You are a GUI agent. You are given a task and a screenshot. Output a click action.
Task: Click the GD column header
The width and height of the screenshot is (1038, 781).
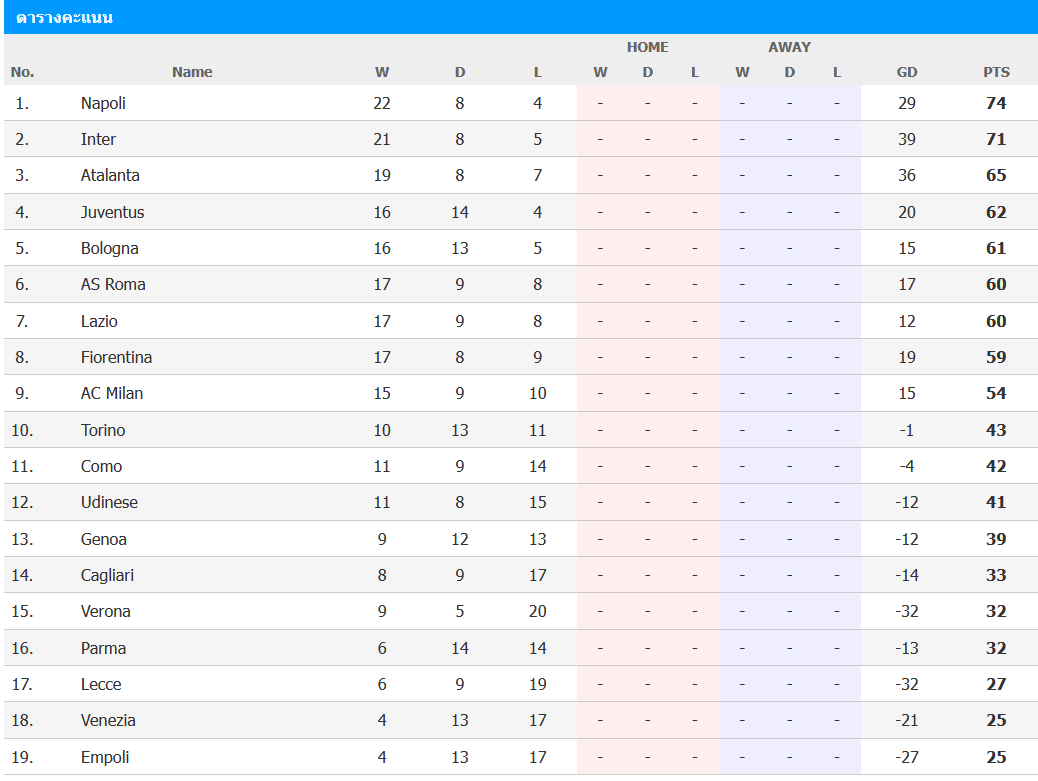point(906,72)
